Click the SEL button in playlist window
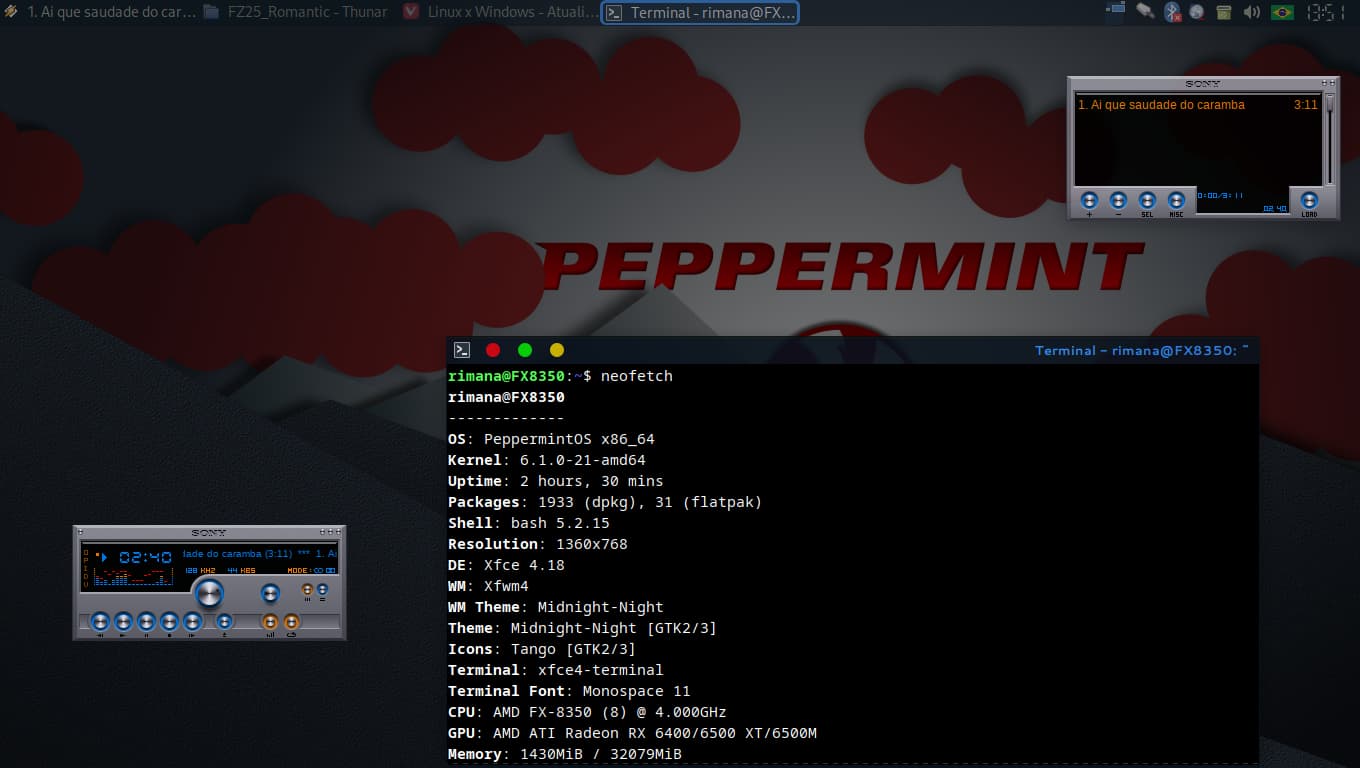The image size is (1360, 768). coord(1147,200)
